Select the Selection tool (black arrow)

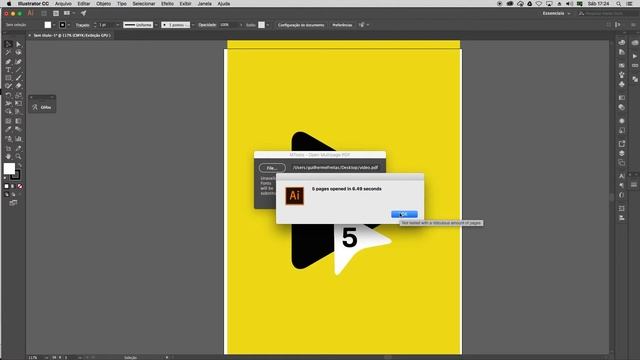(x=9, y=44)
